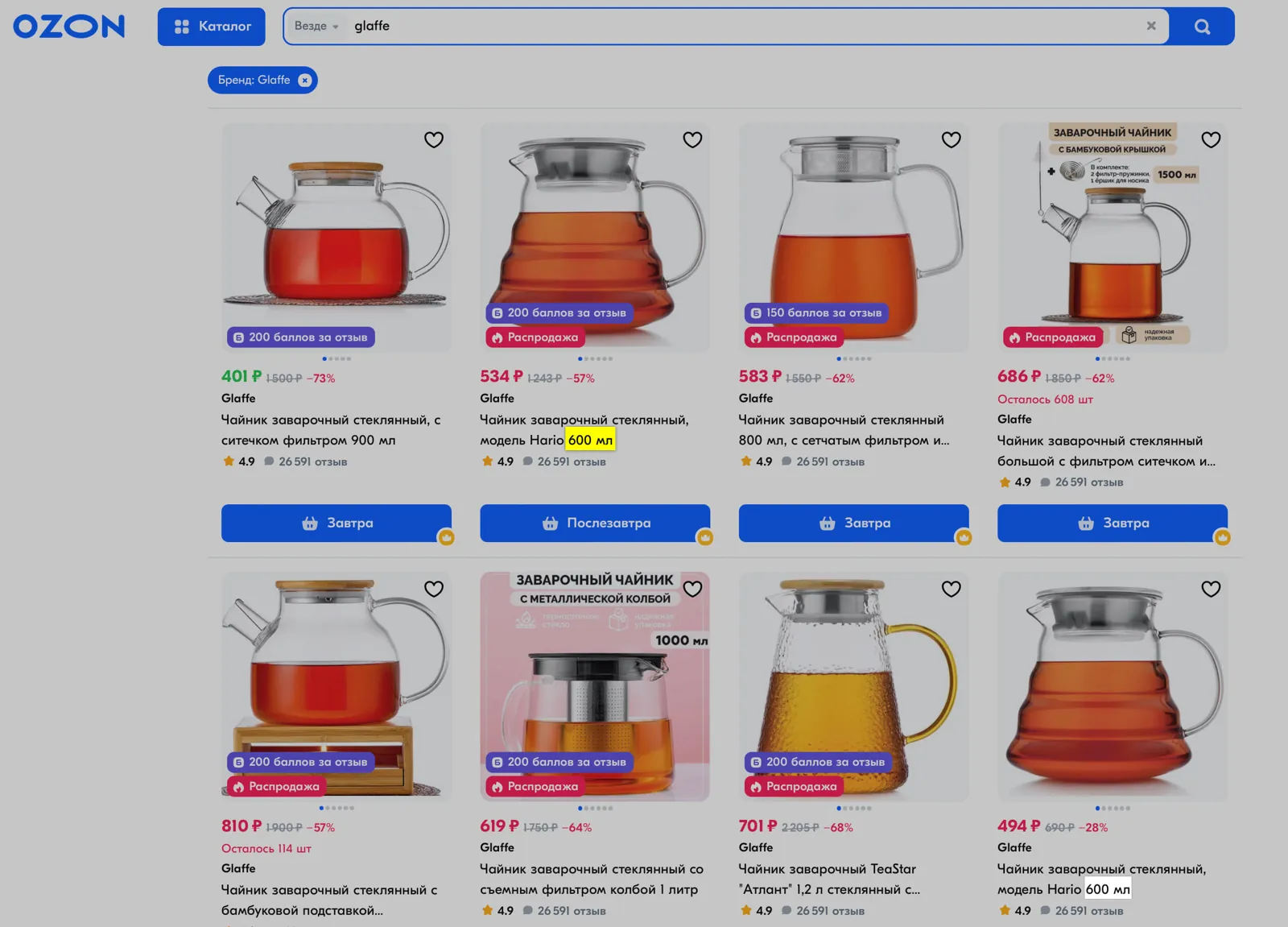Image resolution: width=1288 pixels, height=927 pixels.
Task: Open title 'большой с фильтром ситечком'
Action: click(x=1106, y=451)
